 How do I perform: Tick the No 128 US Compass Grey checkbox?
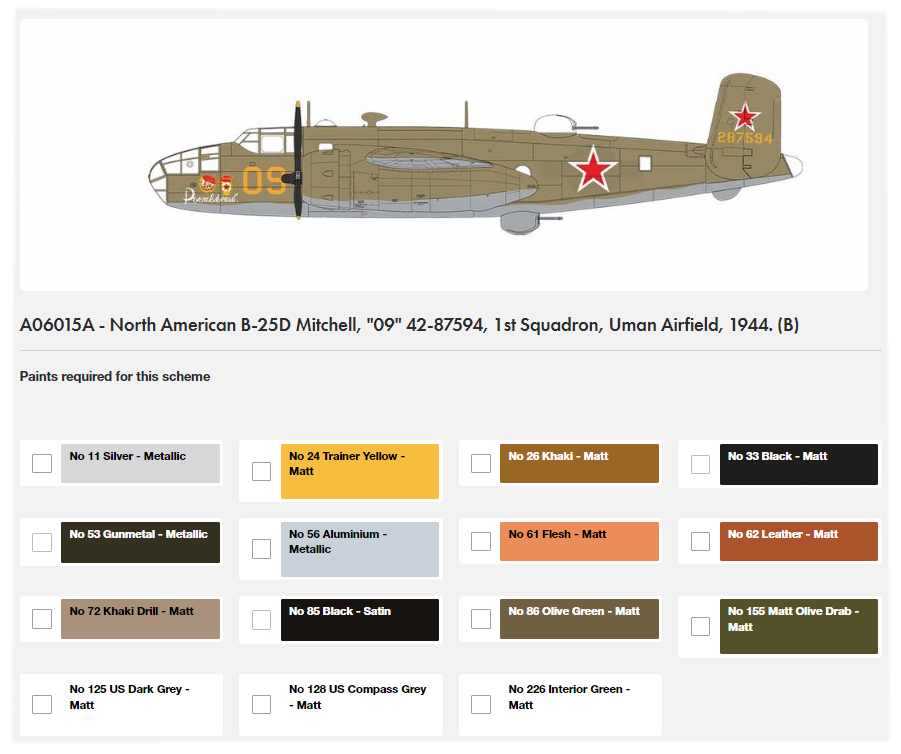click(261, 705)
